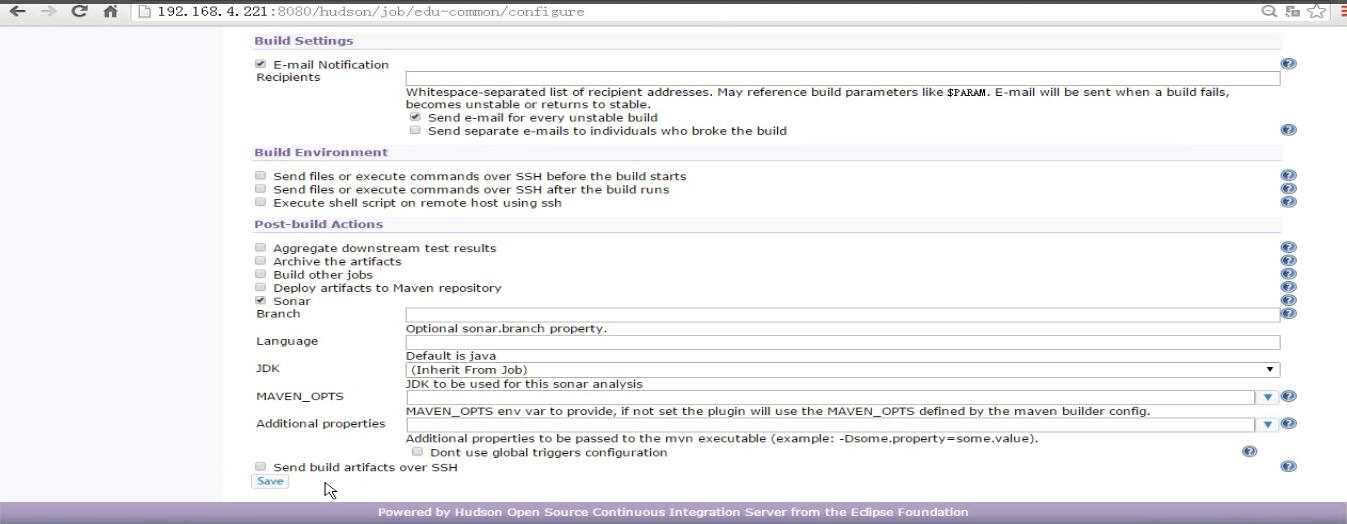Check Dont use global triggers configuration

(417, 452)
